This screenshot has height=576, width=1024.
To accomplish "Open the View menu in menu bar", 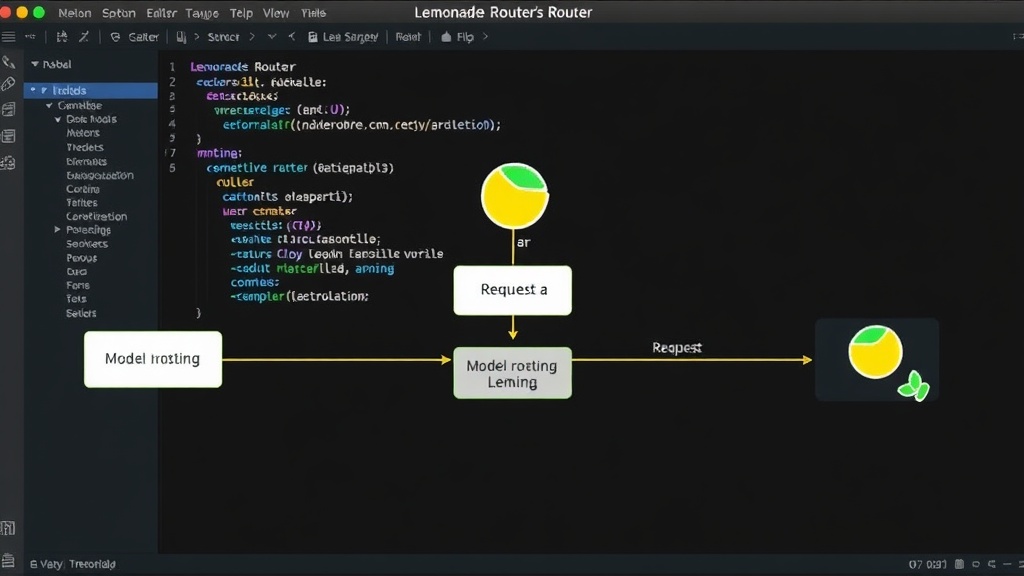I will 276,13.
